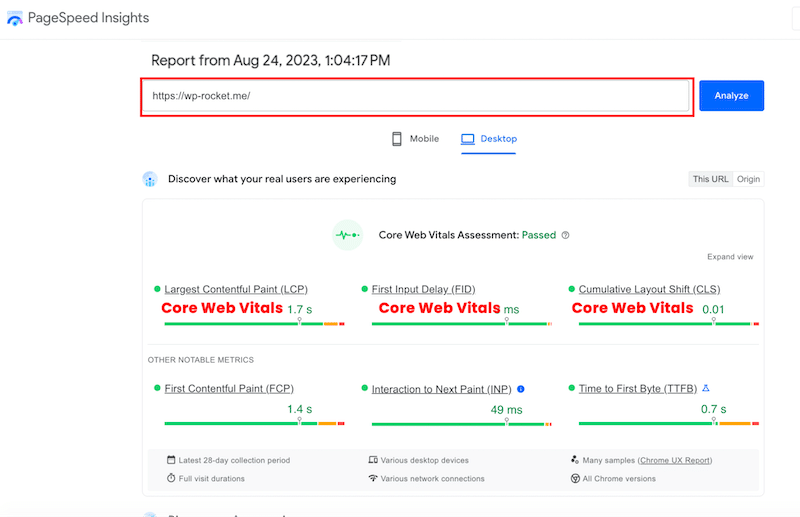Click 'Various network connections' text
Screen dimensions: 800x517
433,479
